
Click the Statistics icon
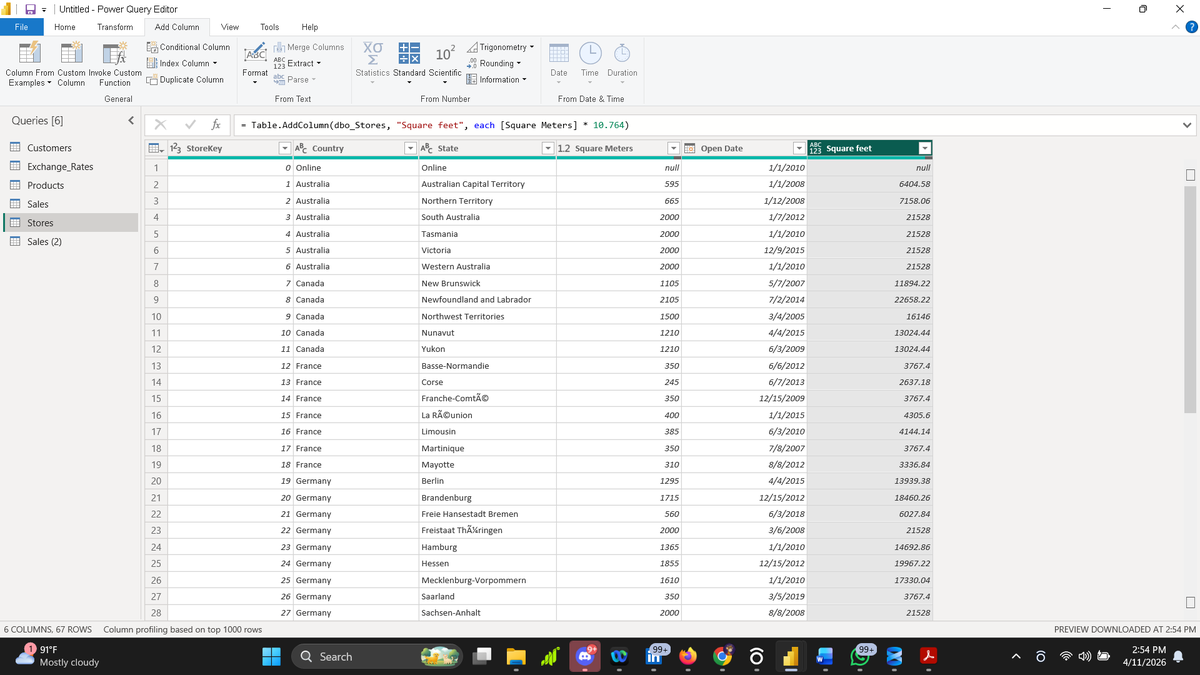372,54
